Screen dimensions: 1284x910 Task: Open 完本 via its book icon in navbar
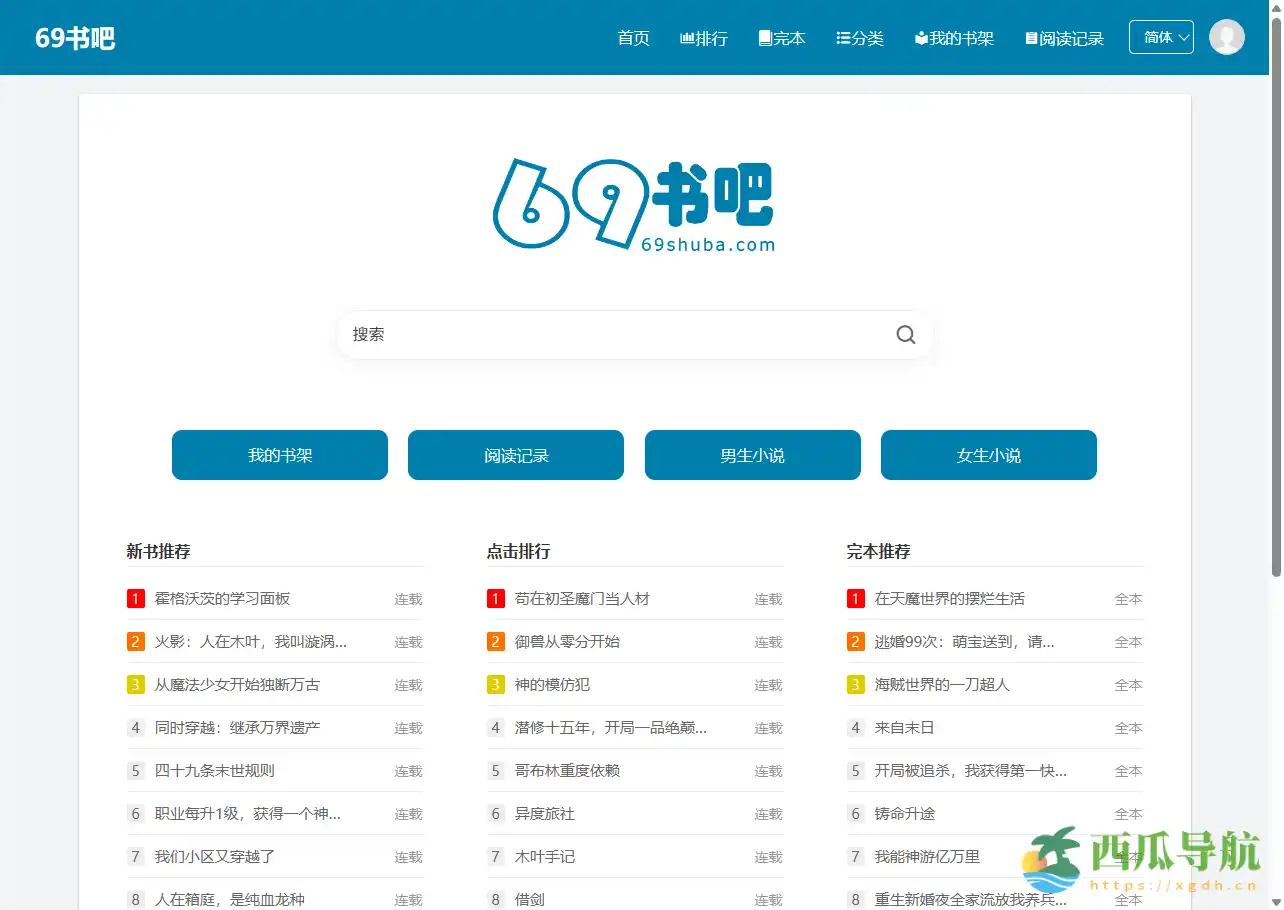click(764, 37)
